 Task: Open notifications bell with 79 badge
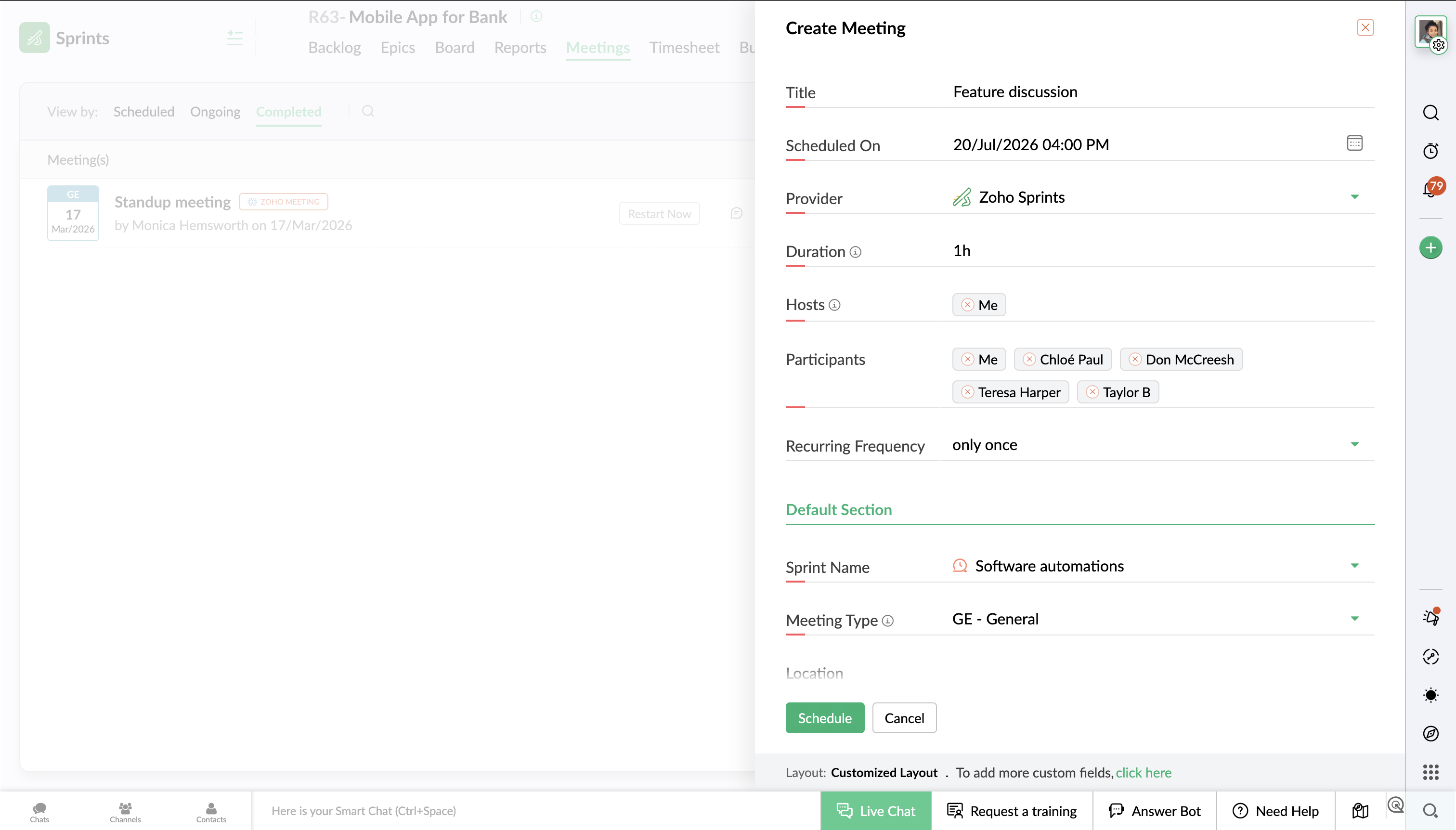(x=1431, y=188)
